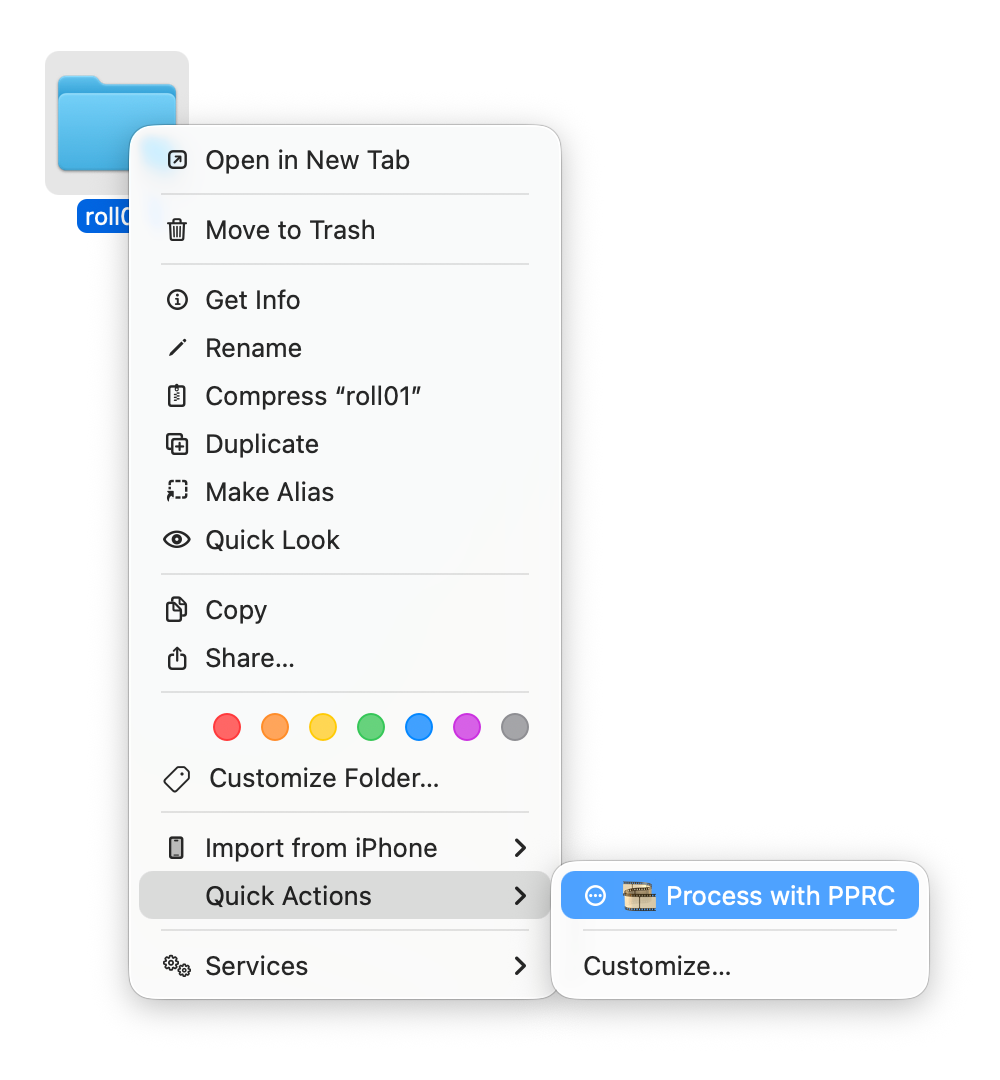Choose Compress “roll01”
Image resolution: width=1000 pixels, height=1080 pixels.
tap(345, 396)
